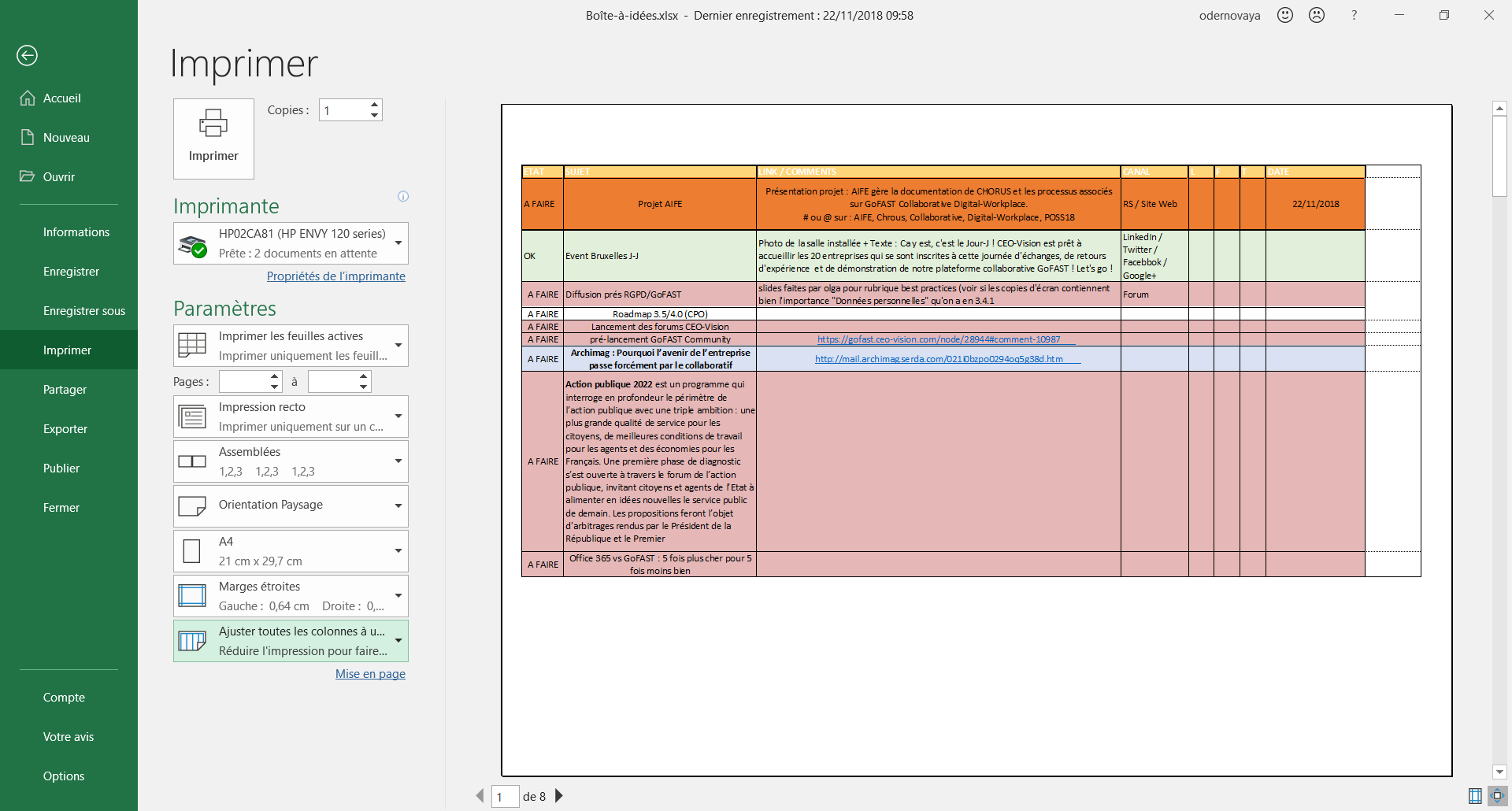Click the frown feedback face icon
Image resolution: width=1512 pixels, height=811 pixels.
point(1317,15)
